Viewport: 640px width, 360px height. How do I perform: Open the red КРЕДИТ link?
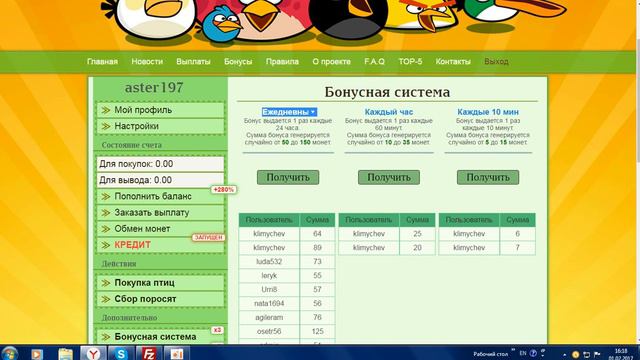[x=160, y=245]
